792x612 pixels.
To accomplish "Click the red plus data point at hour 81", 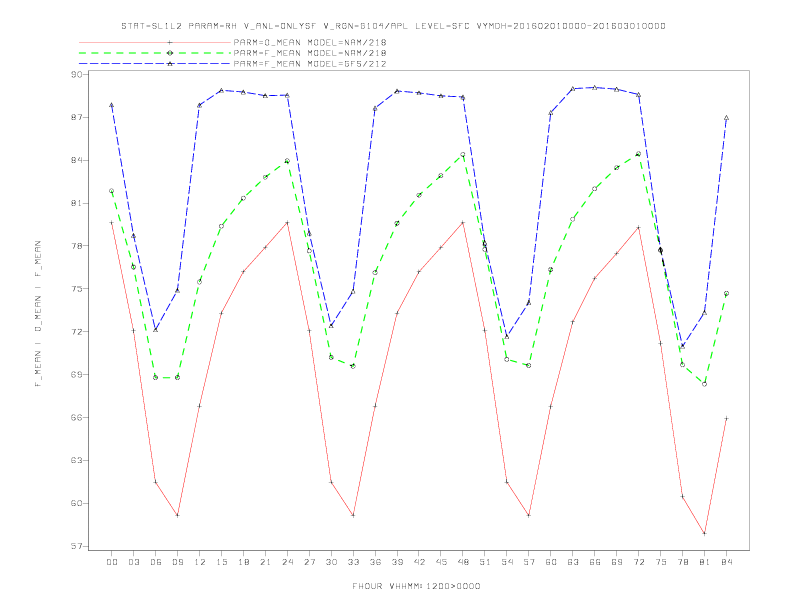I will (704, 533).
